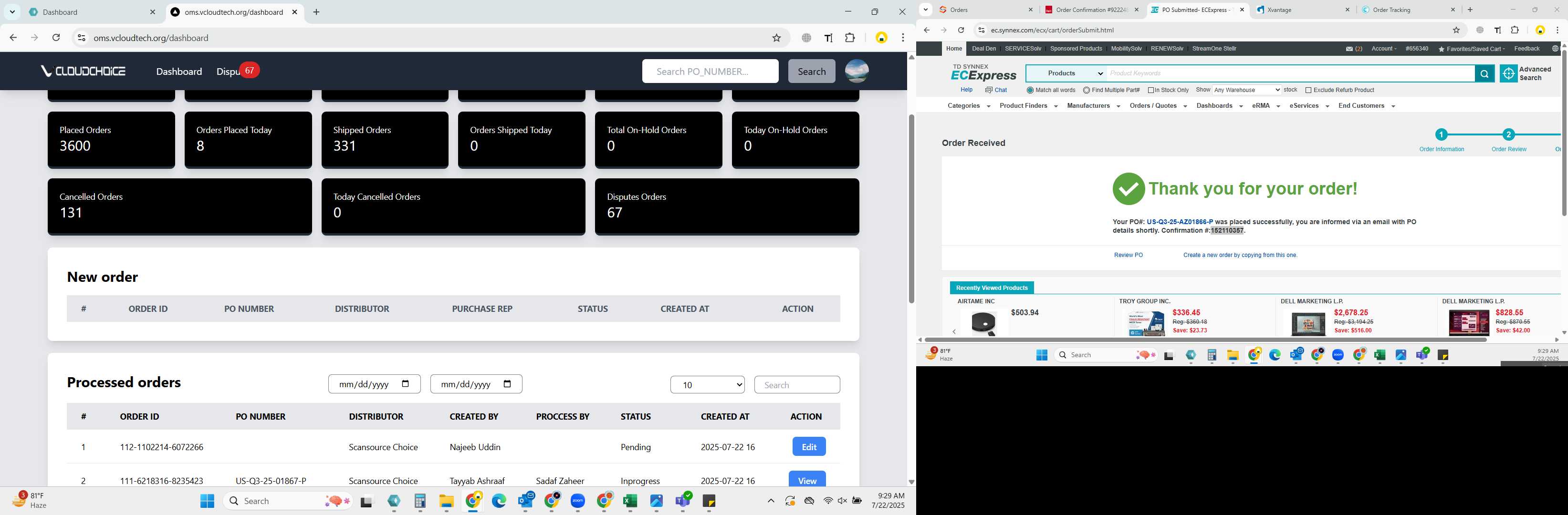This screenshot has width=1568, height=515.
Task: Expand the Categories menu
Action: tap(969, 106)
